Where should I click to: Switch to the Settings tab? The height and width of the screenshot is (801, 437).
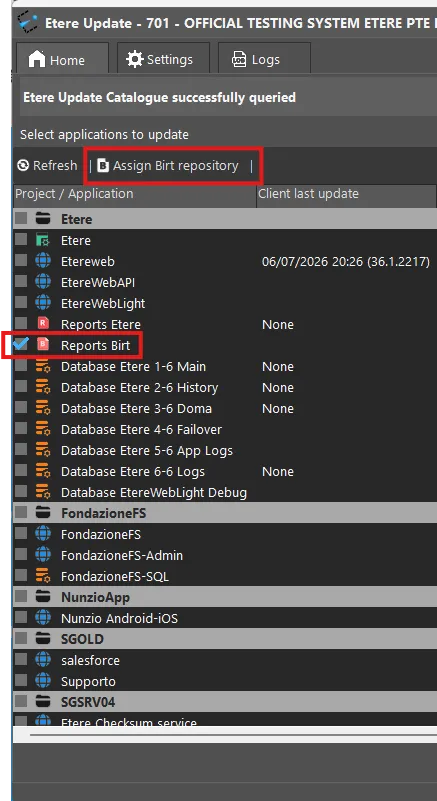[163, 59]
